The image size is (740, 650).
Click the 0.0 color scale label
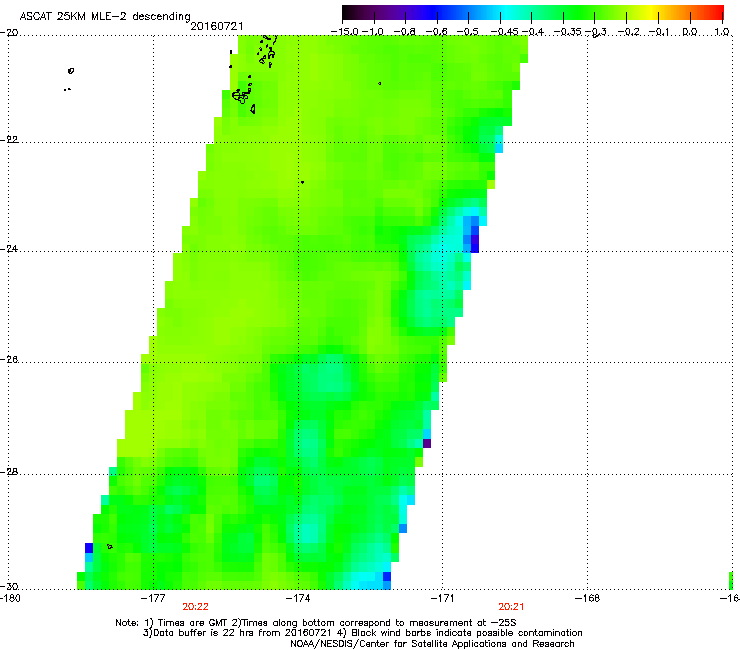(x=690, y=32)
